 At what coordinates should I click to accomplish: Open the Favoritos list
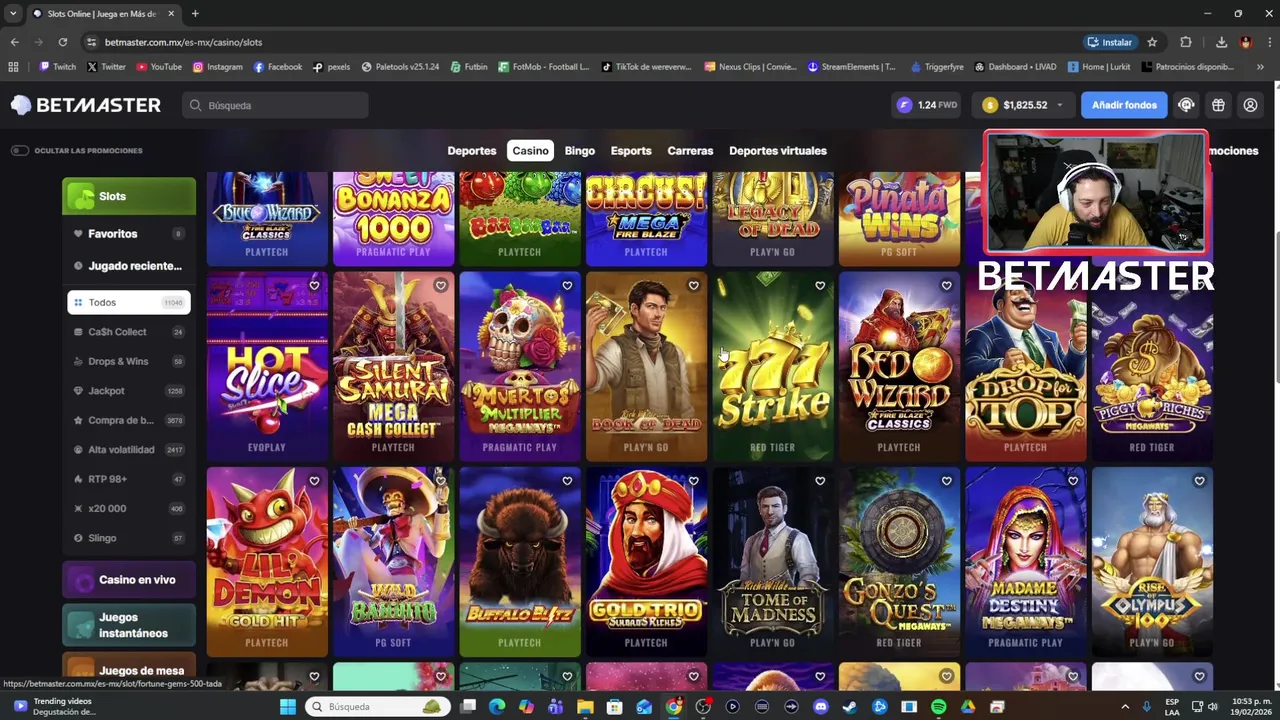[129, 234]
